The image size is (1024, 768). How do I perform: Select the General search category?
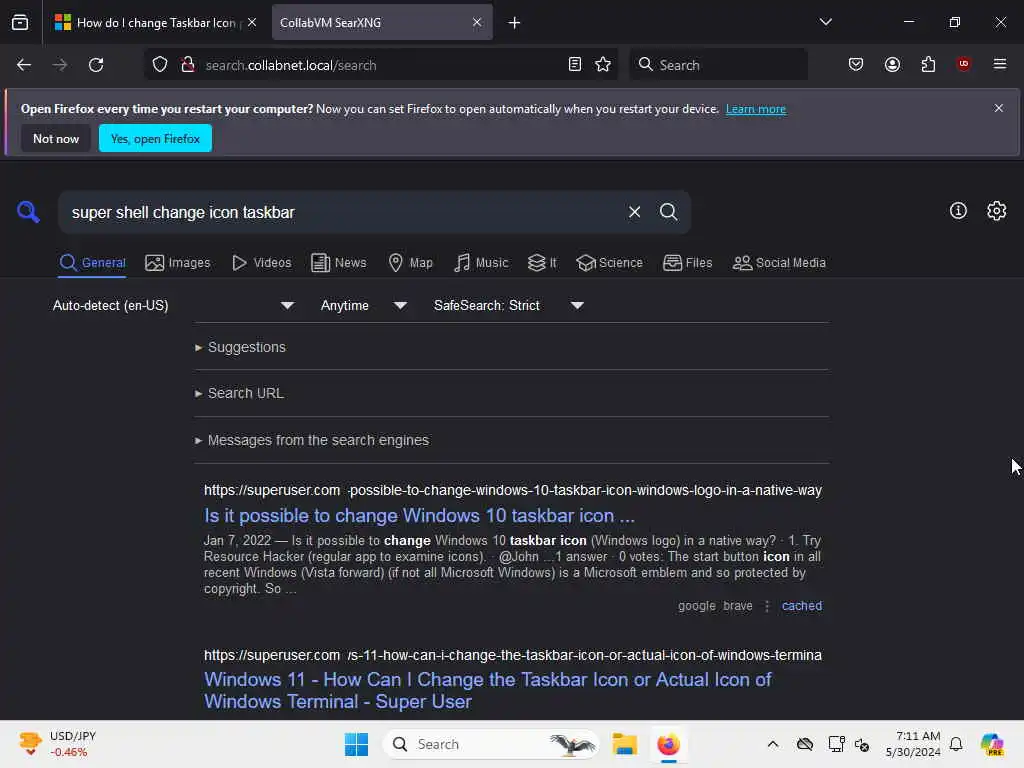(92, 263)
